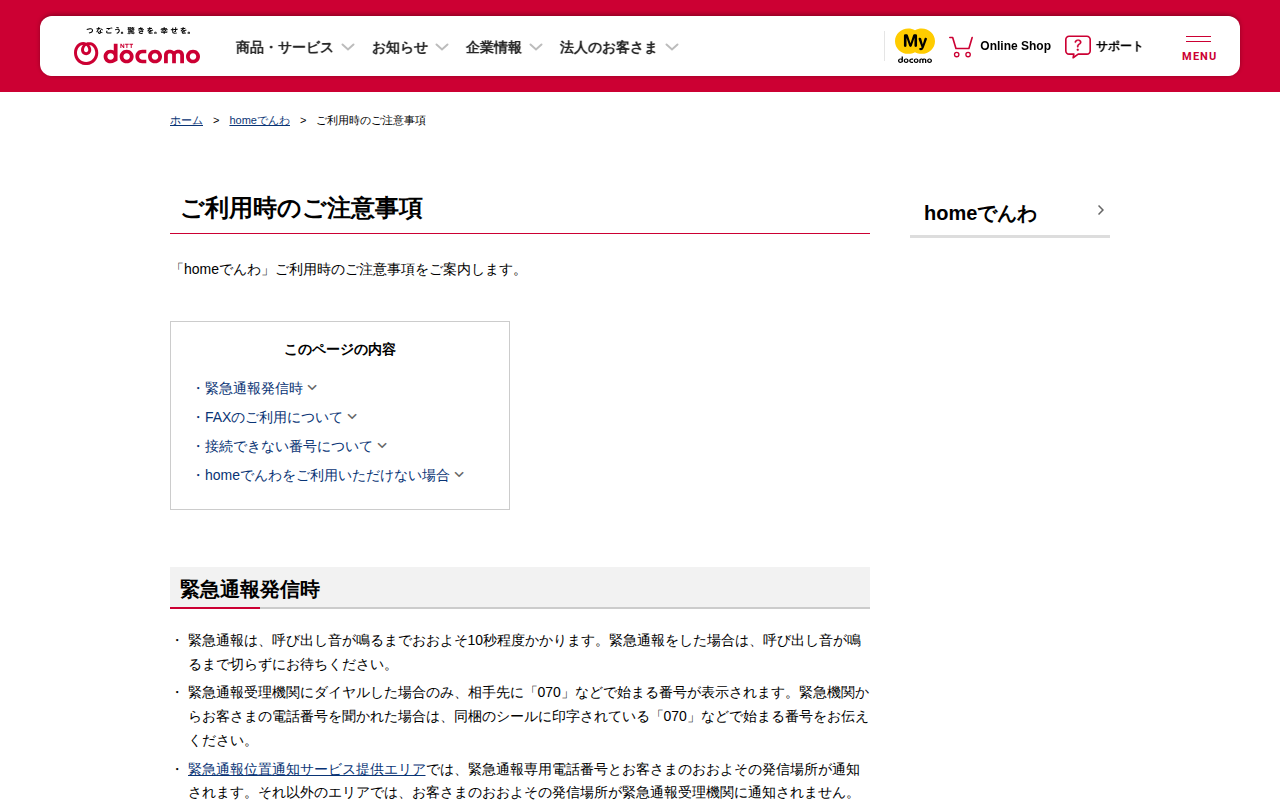Image resolution: width=1280 pixels, height=800 pixels.
Task: Click the arrow beside sidebar homeでんわ
Action: pyautogui.click(x=1100, y=210)
